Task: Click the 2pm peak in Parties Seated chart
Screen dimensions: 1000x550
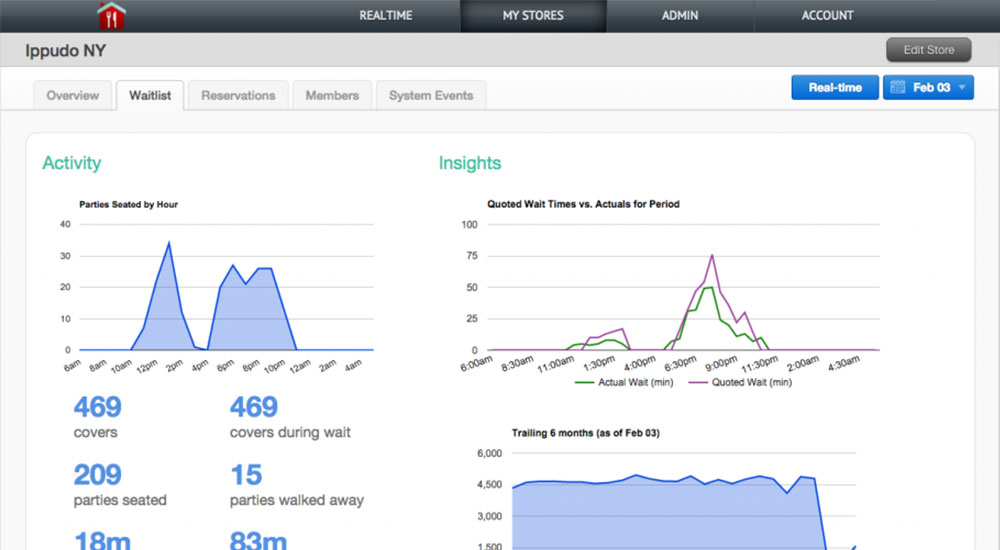Action: [169, 242]
